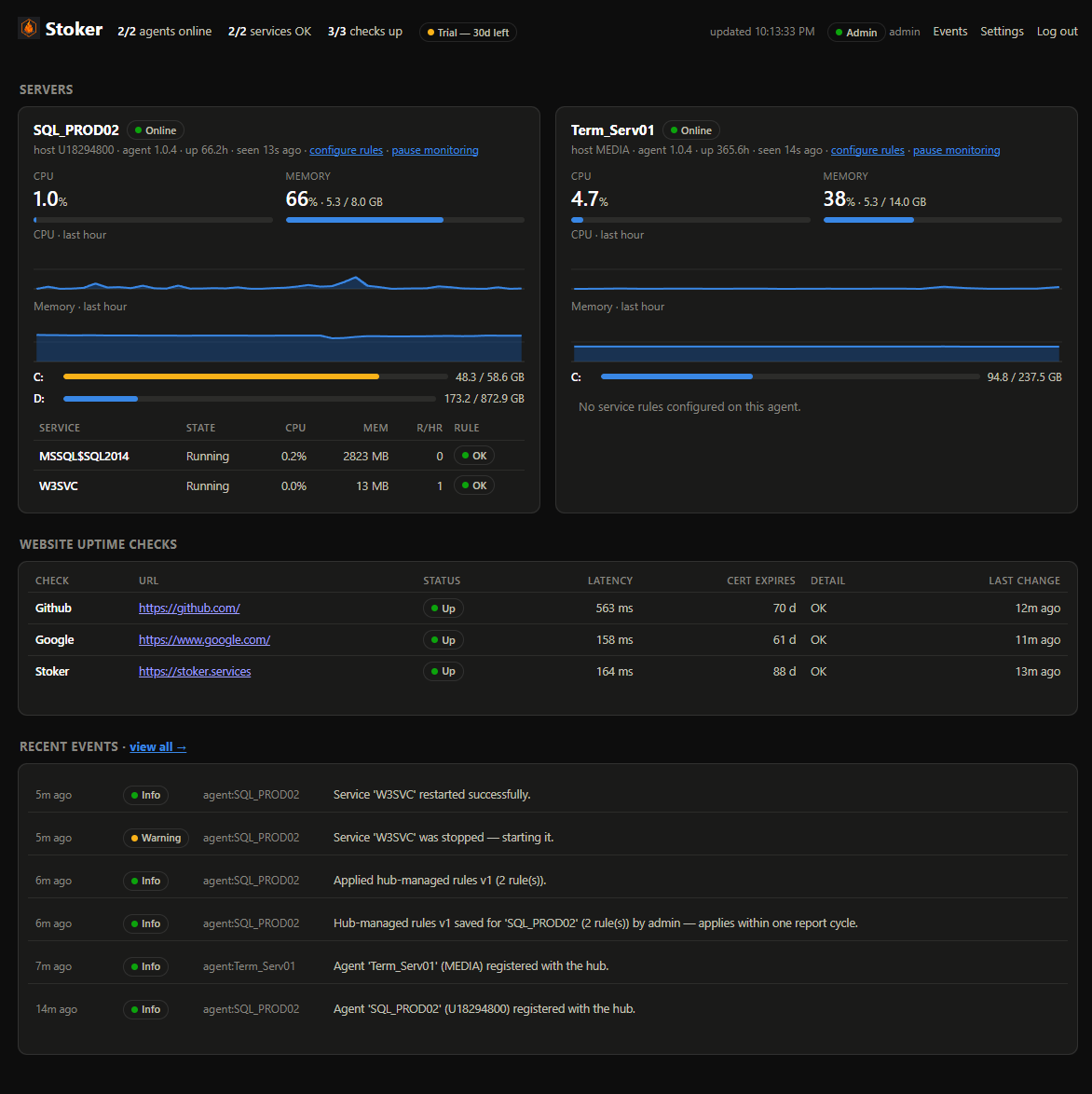Click 'No service rules configured on this agent.'

689,407
